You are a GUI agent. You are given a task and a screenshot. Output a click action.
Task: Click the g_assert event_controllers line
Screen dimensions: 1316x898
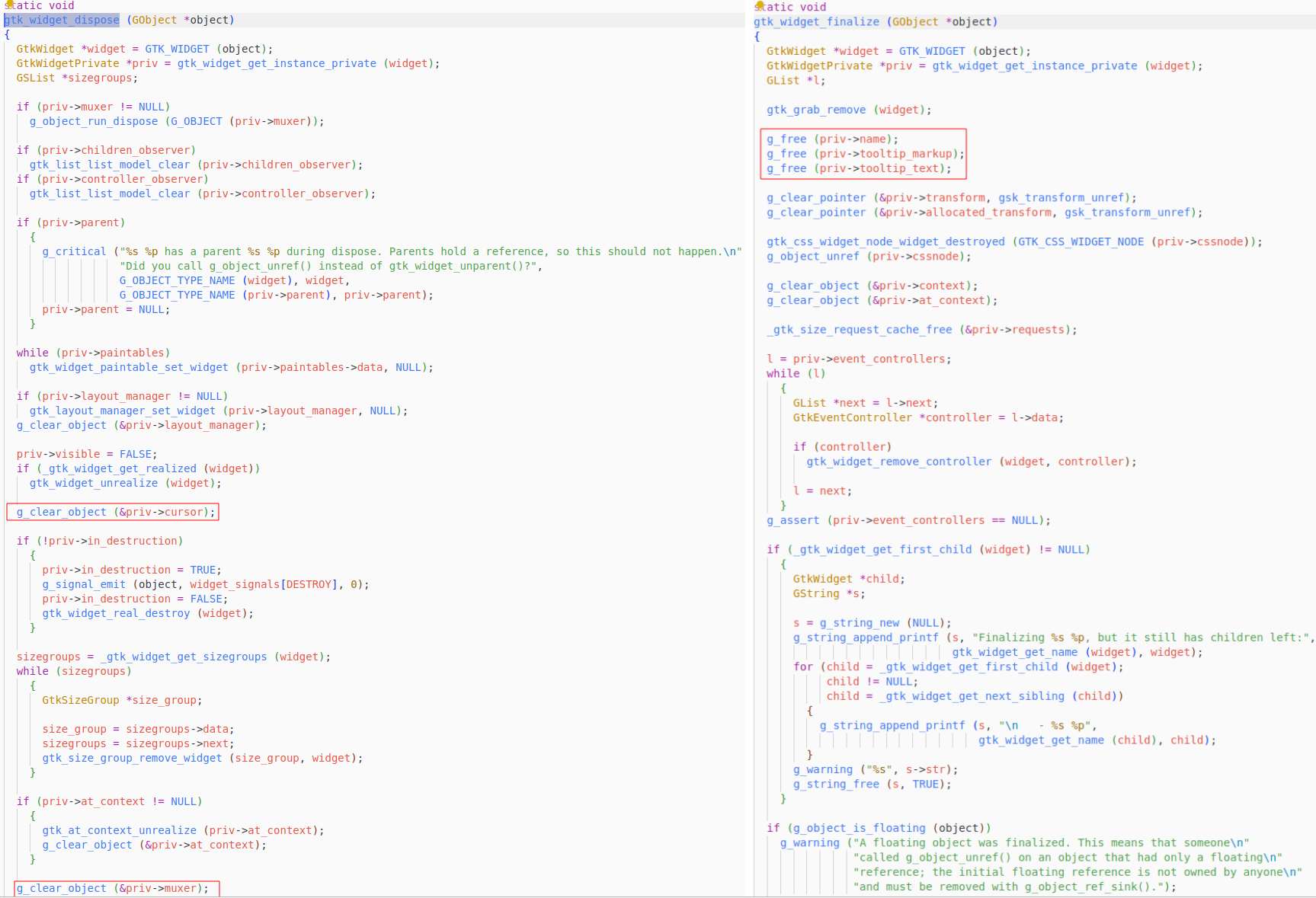pos(908,520)
